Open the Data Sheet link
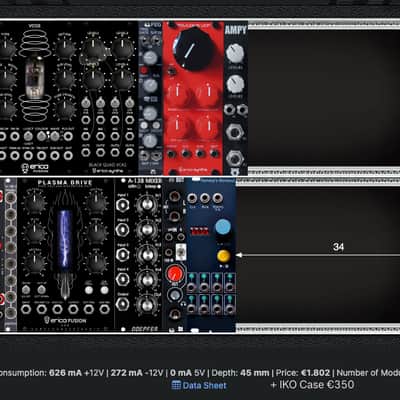This screenshot has width=400, height=400. tap(204, 386)
